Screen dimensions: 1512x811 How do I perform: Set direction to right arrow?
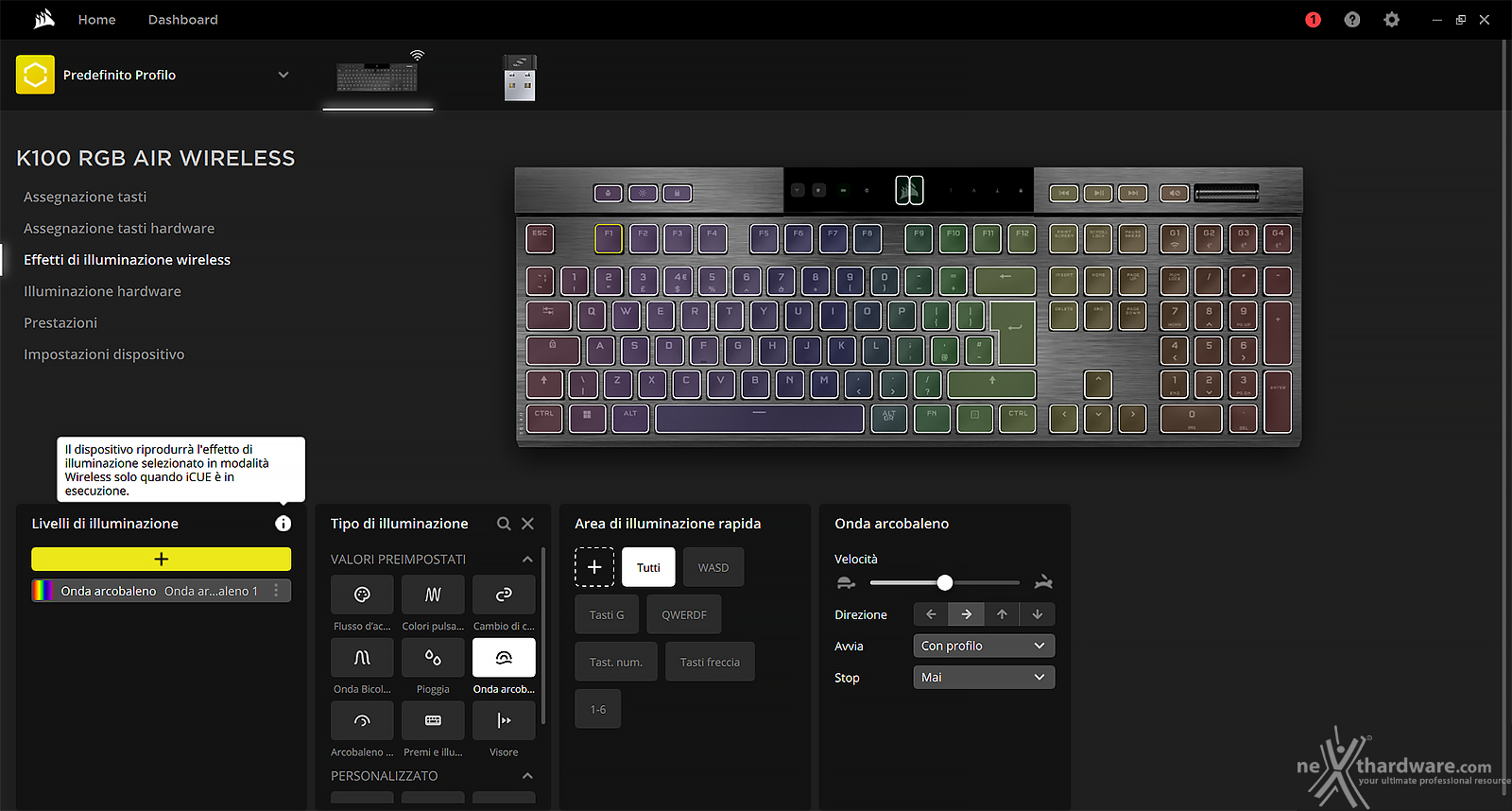pyautogui.click(x=967, y=614)
